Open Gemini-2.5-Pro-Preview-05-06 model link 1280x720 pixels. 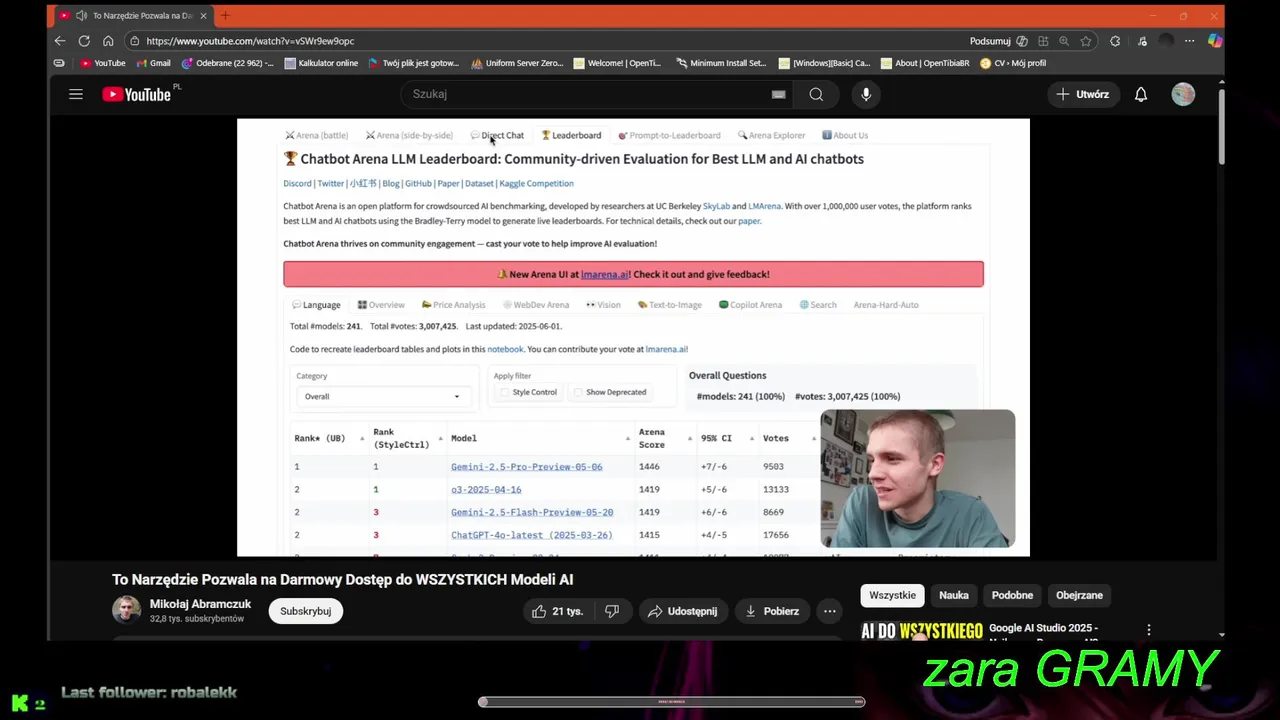(x=526, y=467)
